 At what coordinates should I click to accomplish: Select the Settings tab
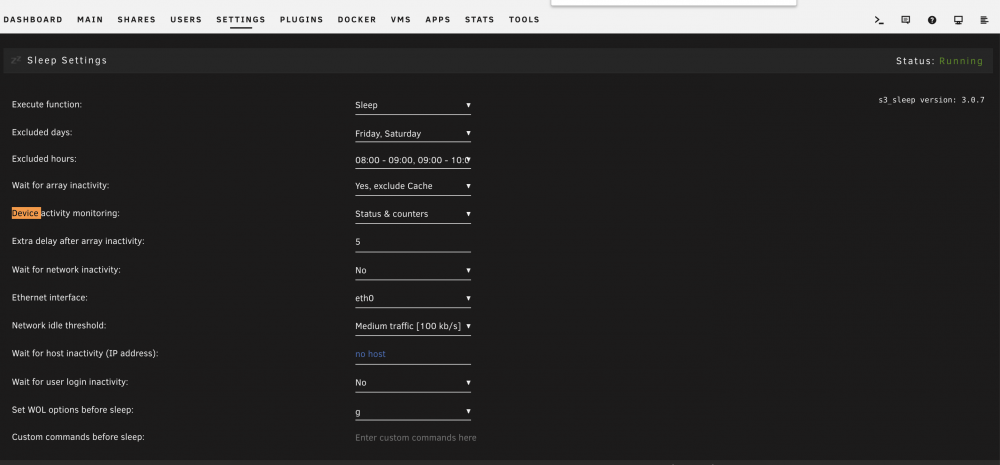point(240,20)
